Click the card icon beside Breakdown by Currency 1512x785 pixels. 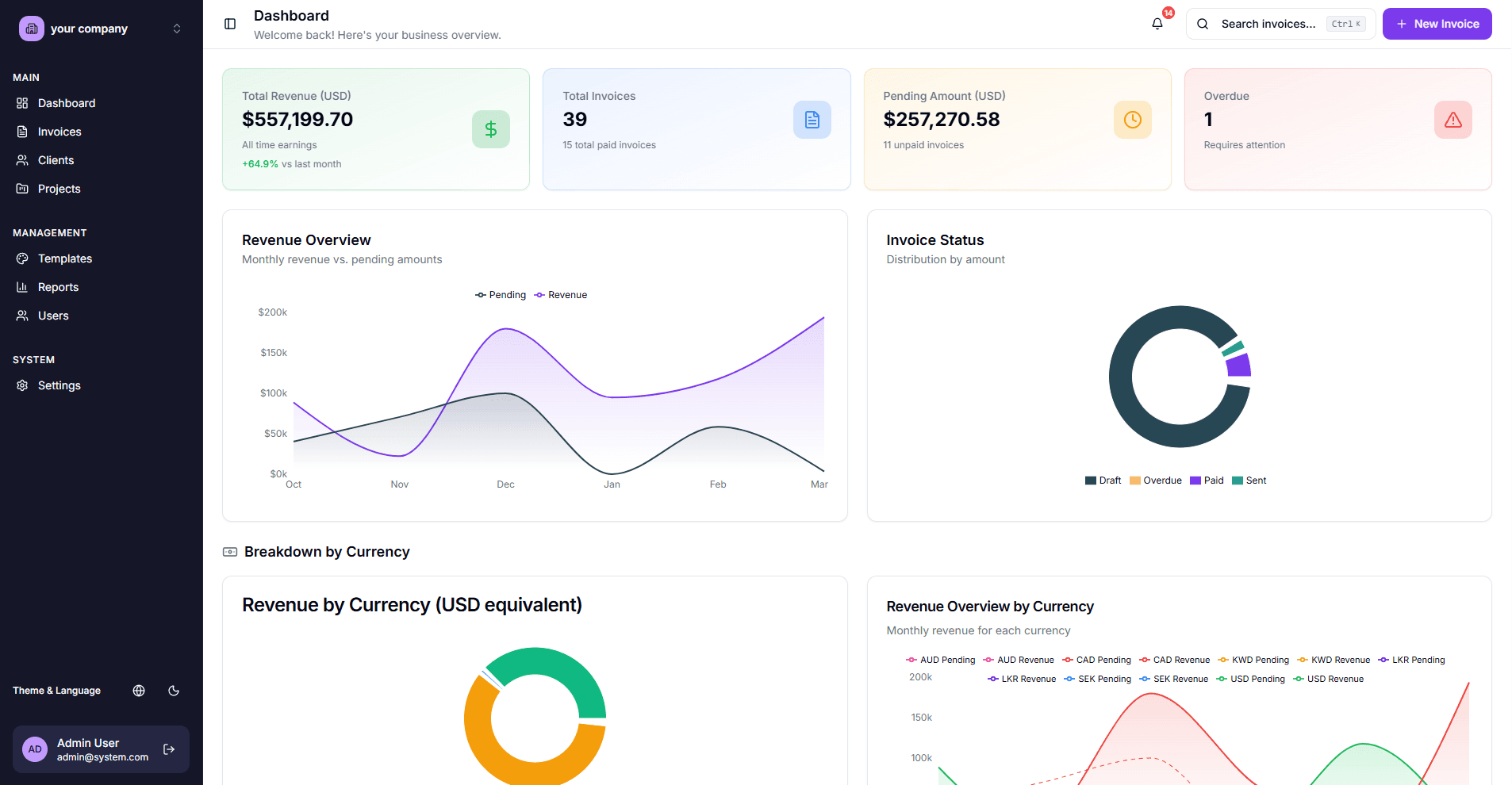click(x=229, y=552)
